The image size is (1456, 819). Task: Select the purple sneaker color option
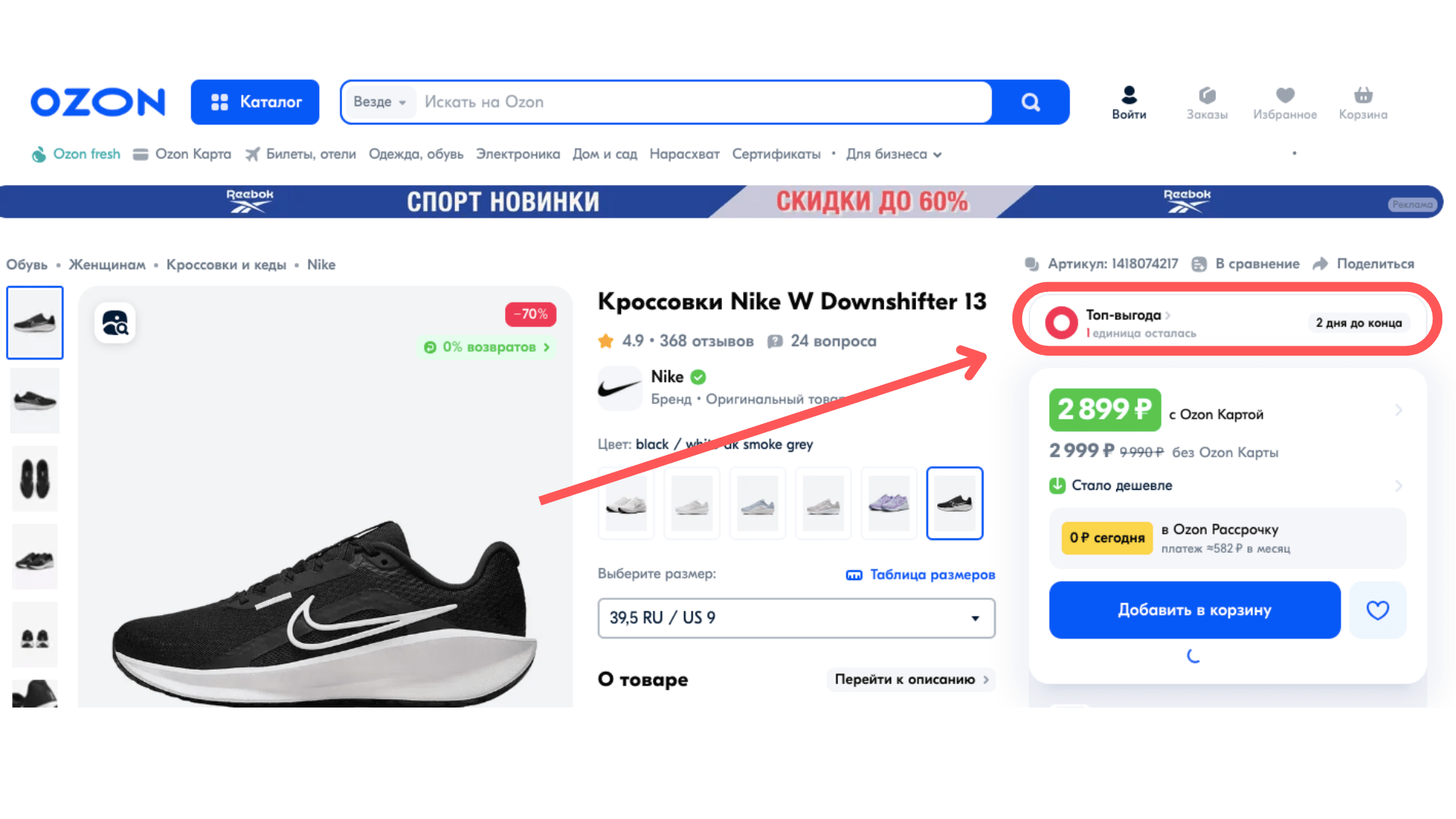[889, 504]
